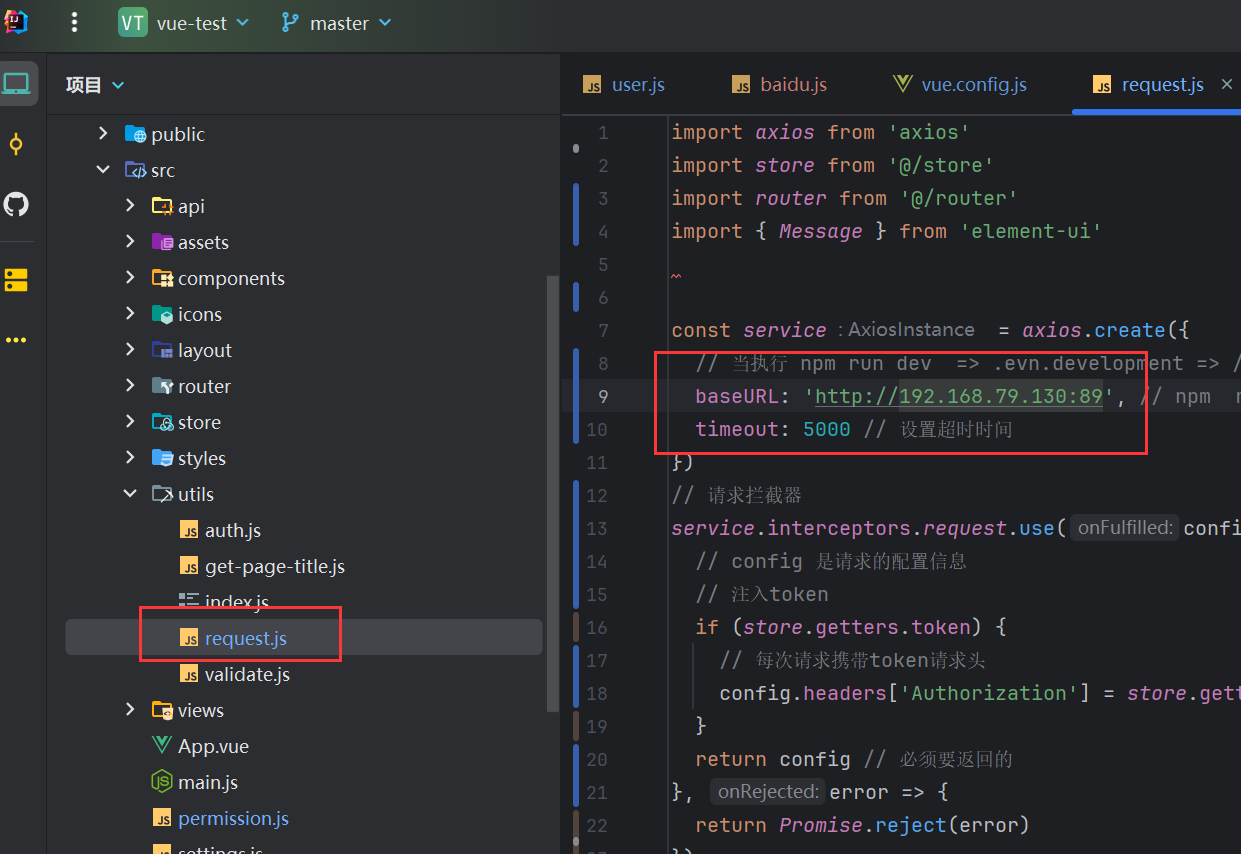This screenshot has width=1241, height=854.
Task: Expand the api folder
Action: (x=130, y=206)
